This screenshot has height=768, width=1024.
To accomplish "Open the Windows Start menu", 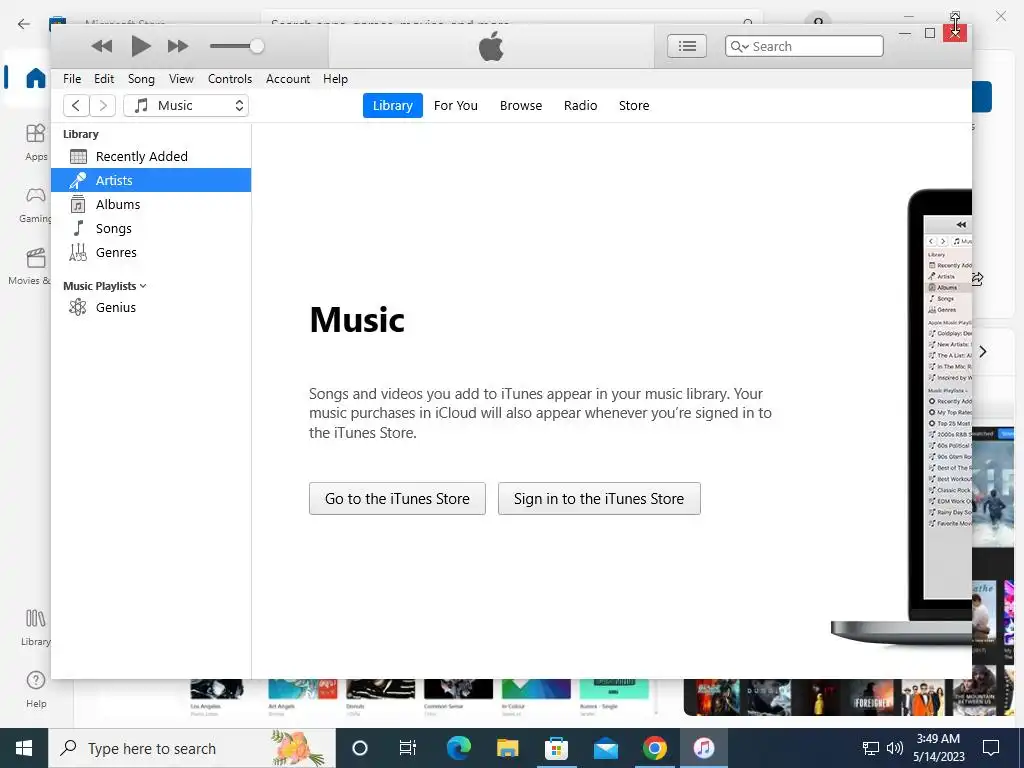I will 24,748.
